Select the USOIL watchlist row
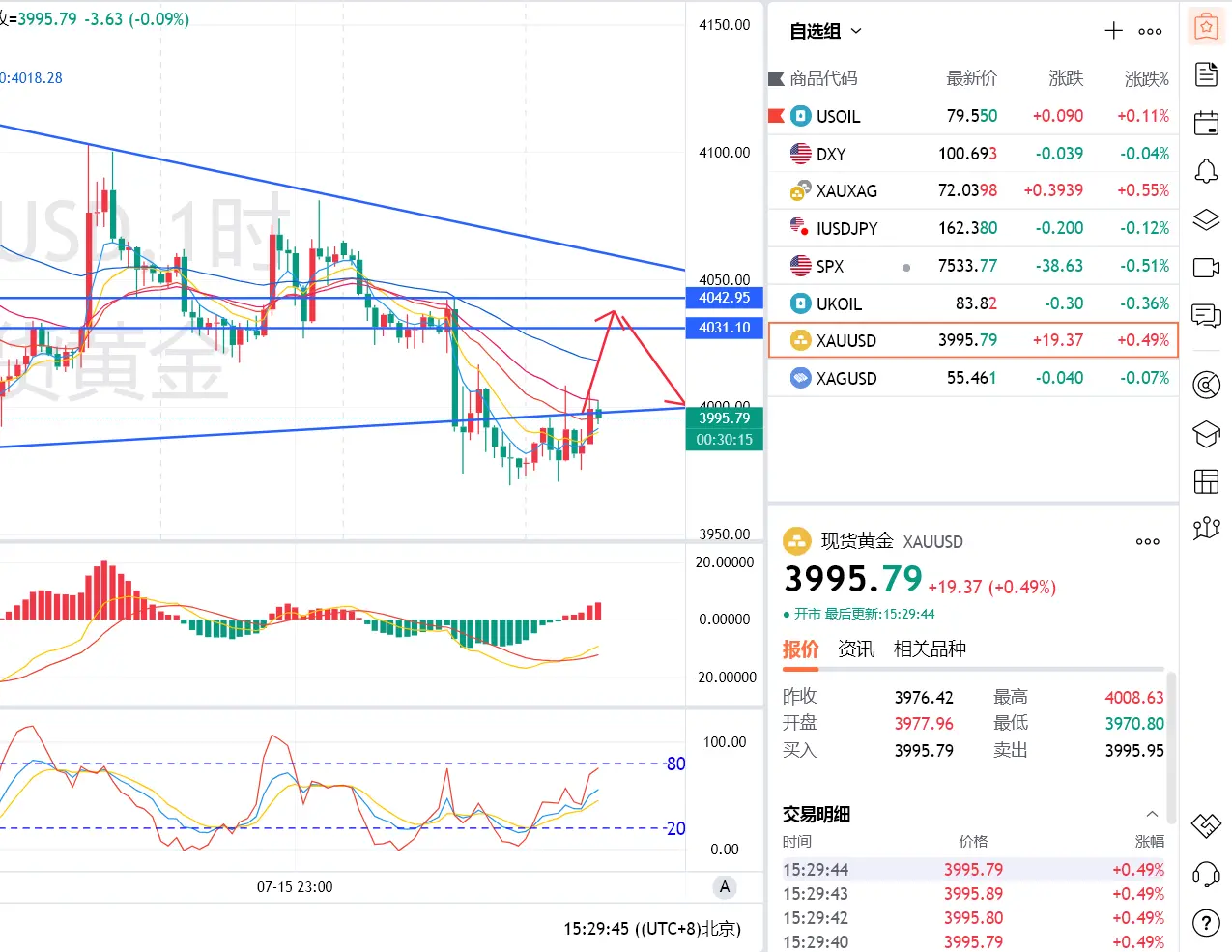Screen dimensions: 1232x952 point(973,116)
